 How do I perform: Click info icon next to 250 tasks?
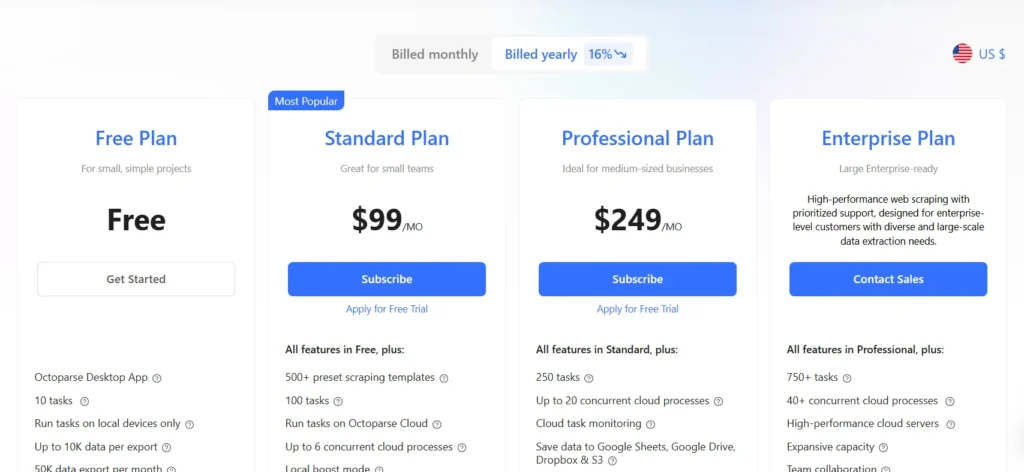pos(588,378)
